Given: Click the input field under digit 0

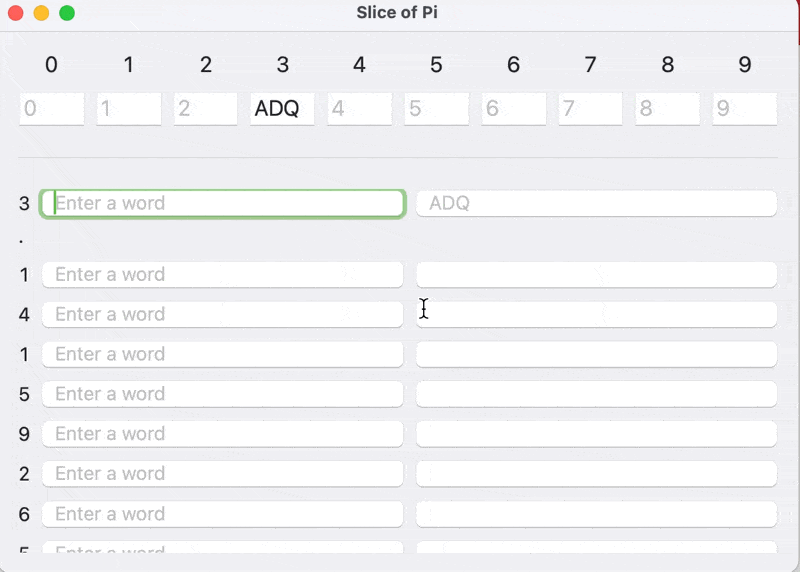Looking at the screenshot, I should click(x=51, y=109).
